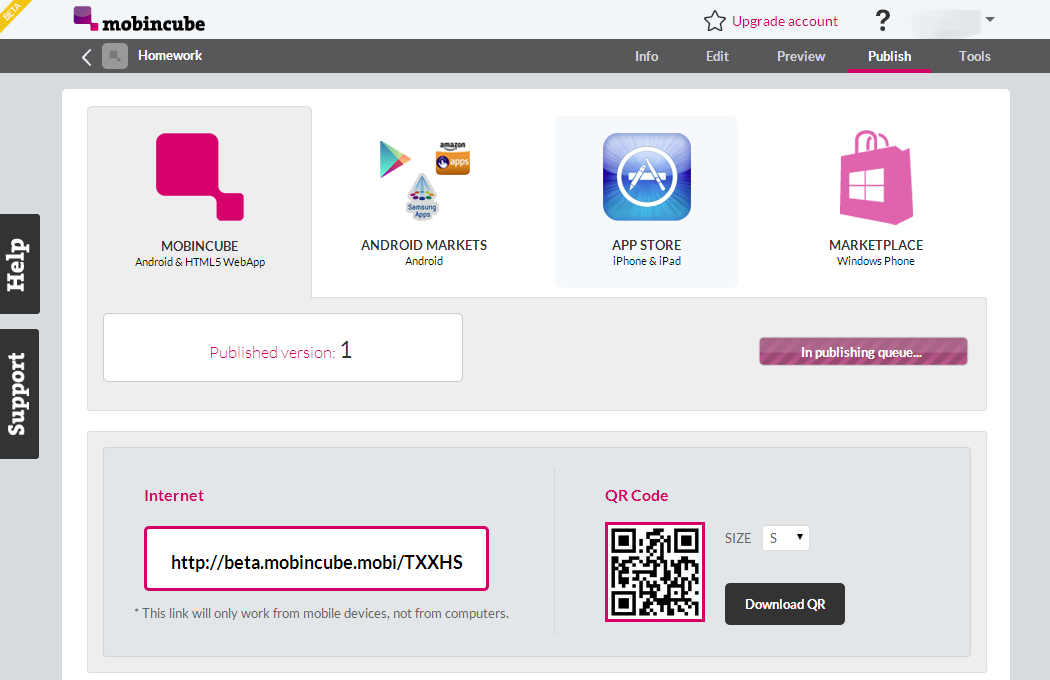Click the SIZE label
The image size is (1050, 680).
(x=738, y=539)
